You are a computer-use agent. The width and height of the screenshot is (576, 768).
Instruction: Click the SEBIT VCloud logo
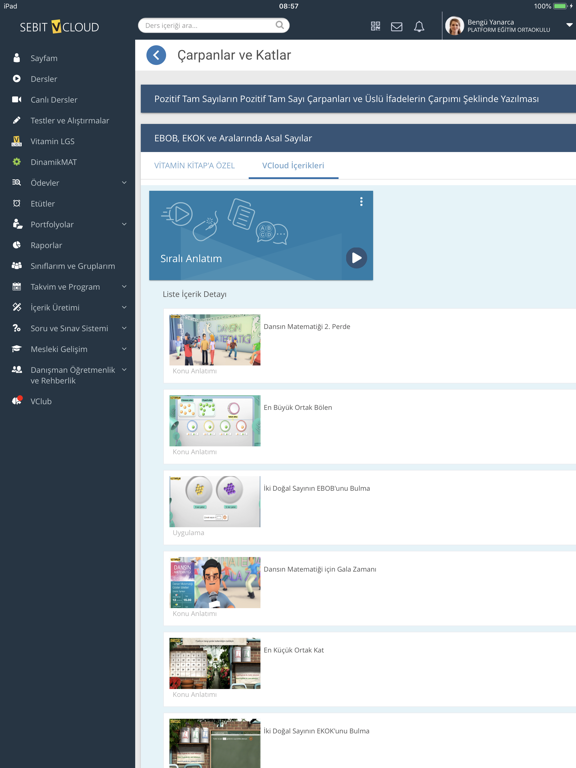click(x=59, y=27)
